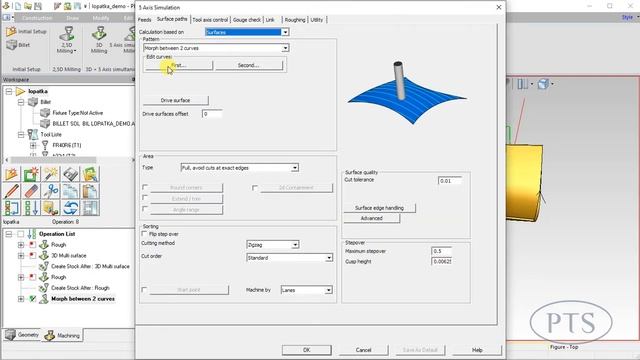
Task: Click the blue refresh arrows icon
Action: 70,208
